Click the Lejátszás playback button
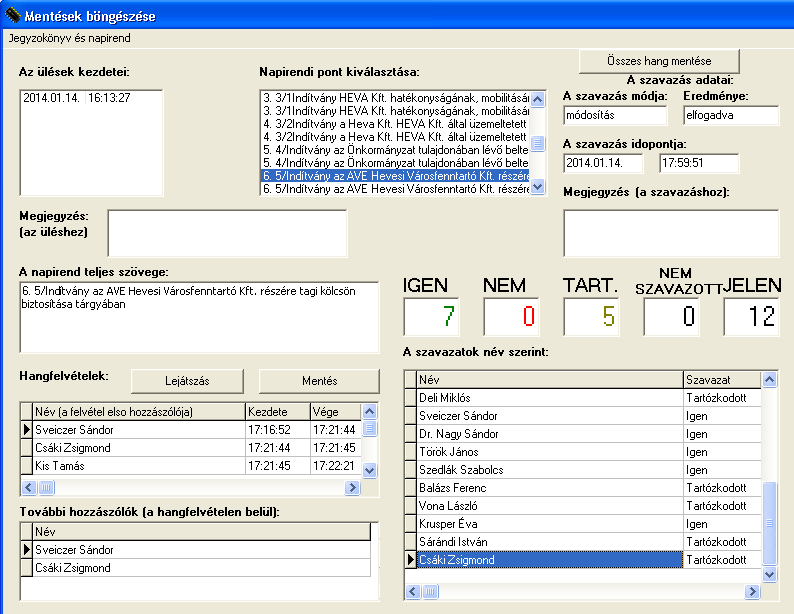This screenshot has width=794, height=614. (x=187, y=381)
